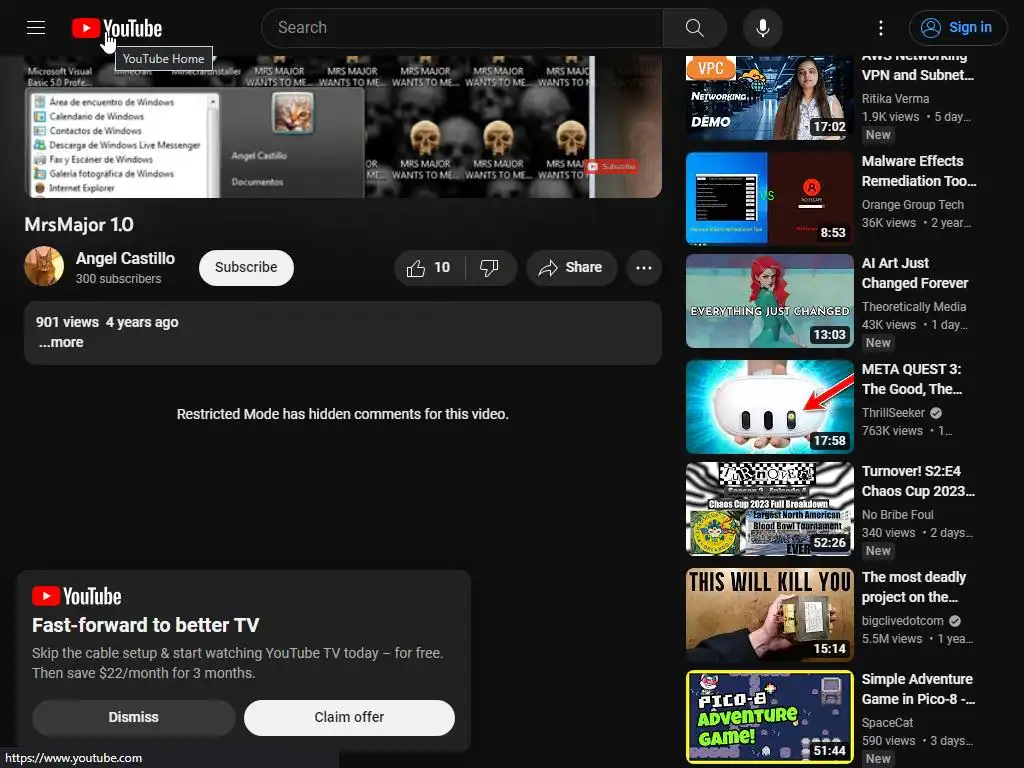Open the hamburger guide menu
Viewport: 1024px width, 768px height.
point(36,27)
